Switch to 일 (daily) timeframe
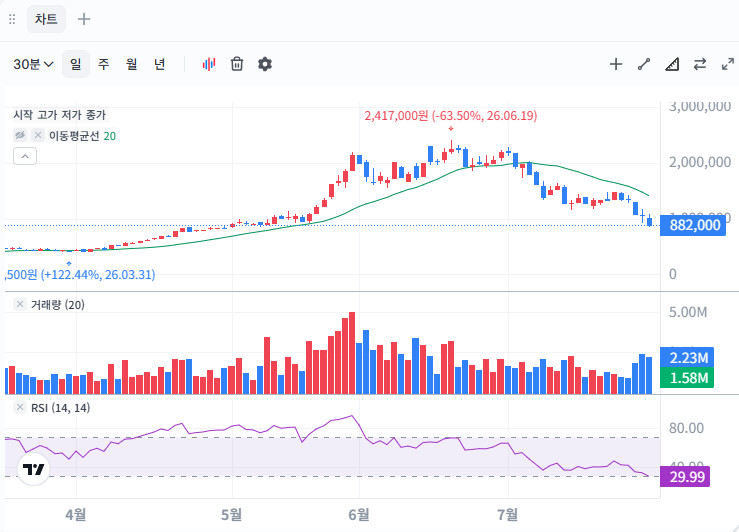This screenshot has width=739, height=532. [x=76, y=64]
